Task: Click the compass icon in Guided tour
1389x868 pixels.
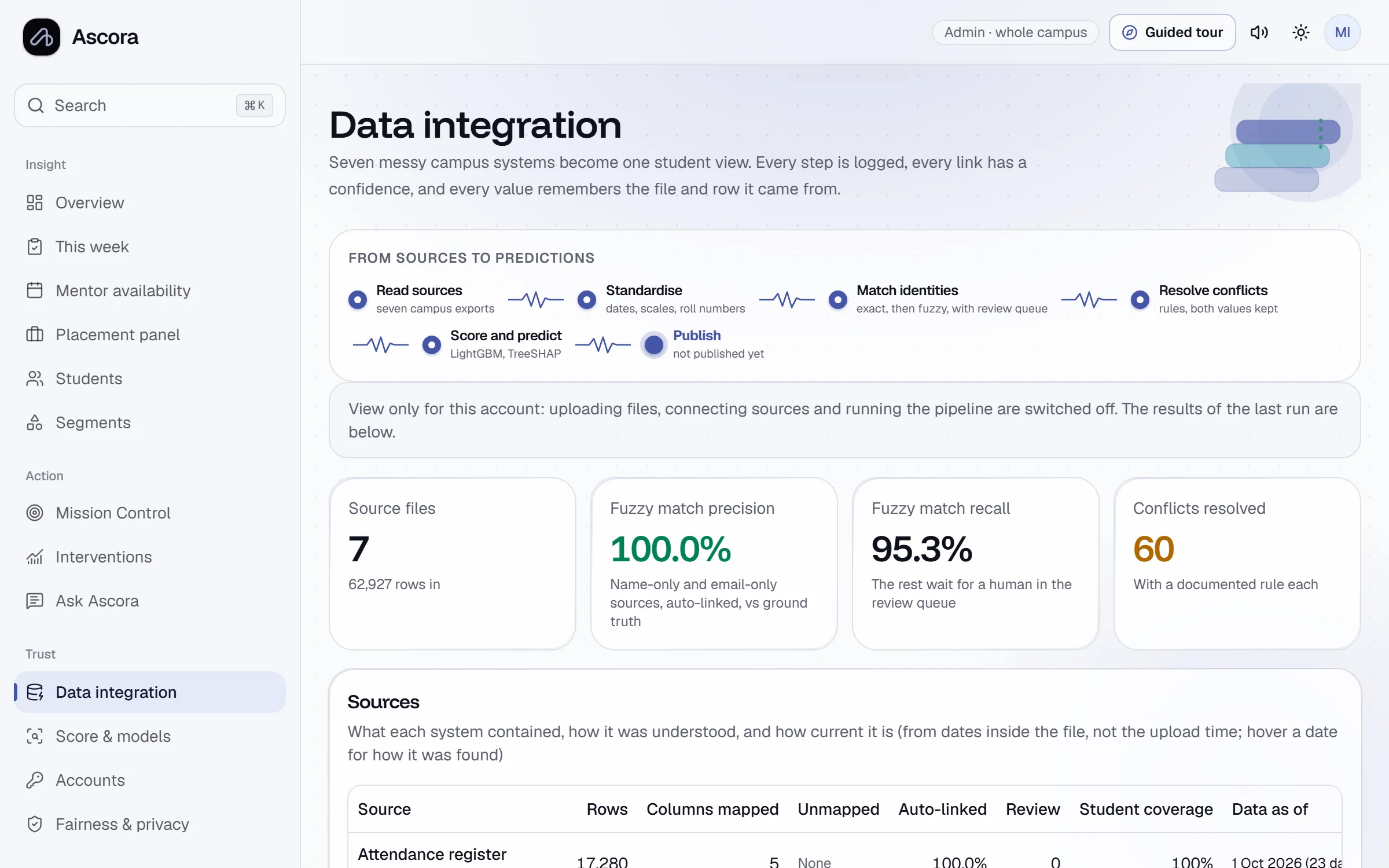Action: pyautogui.click(x=1130, y=32)
